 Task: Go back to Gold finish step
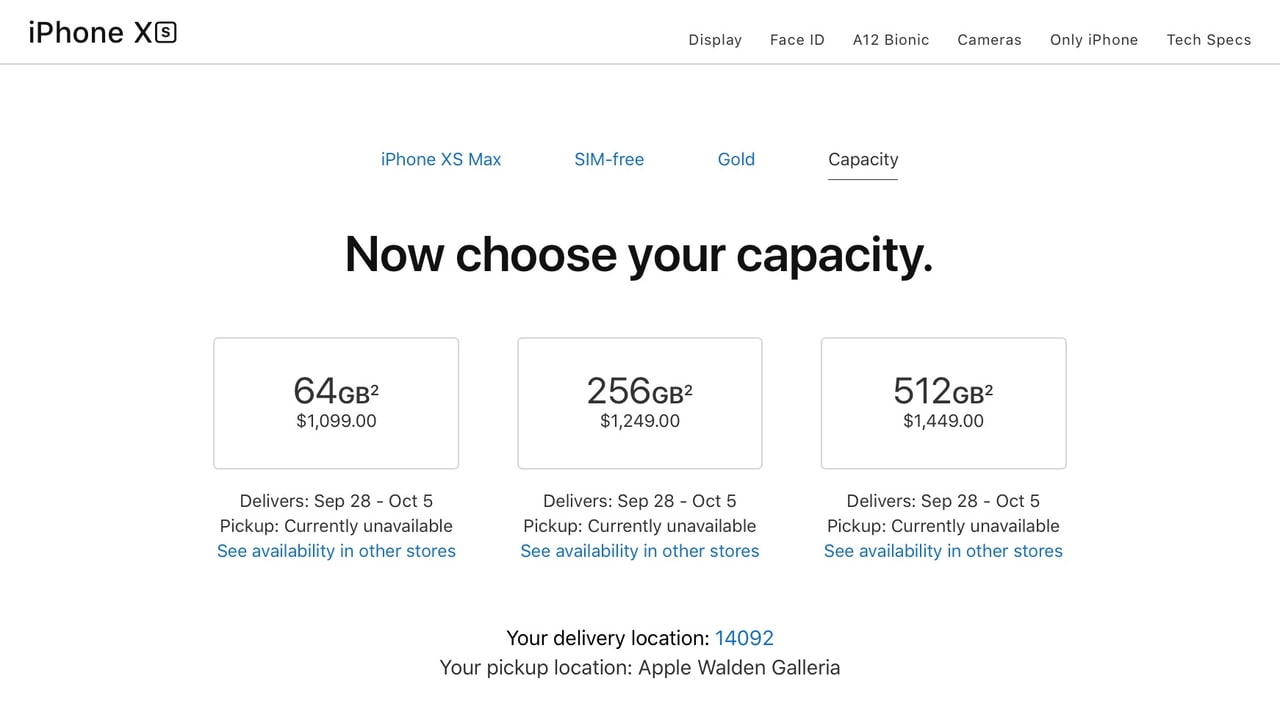click(x=736, y=159)
